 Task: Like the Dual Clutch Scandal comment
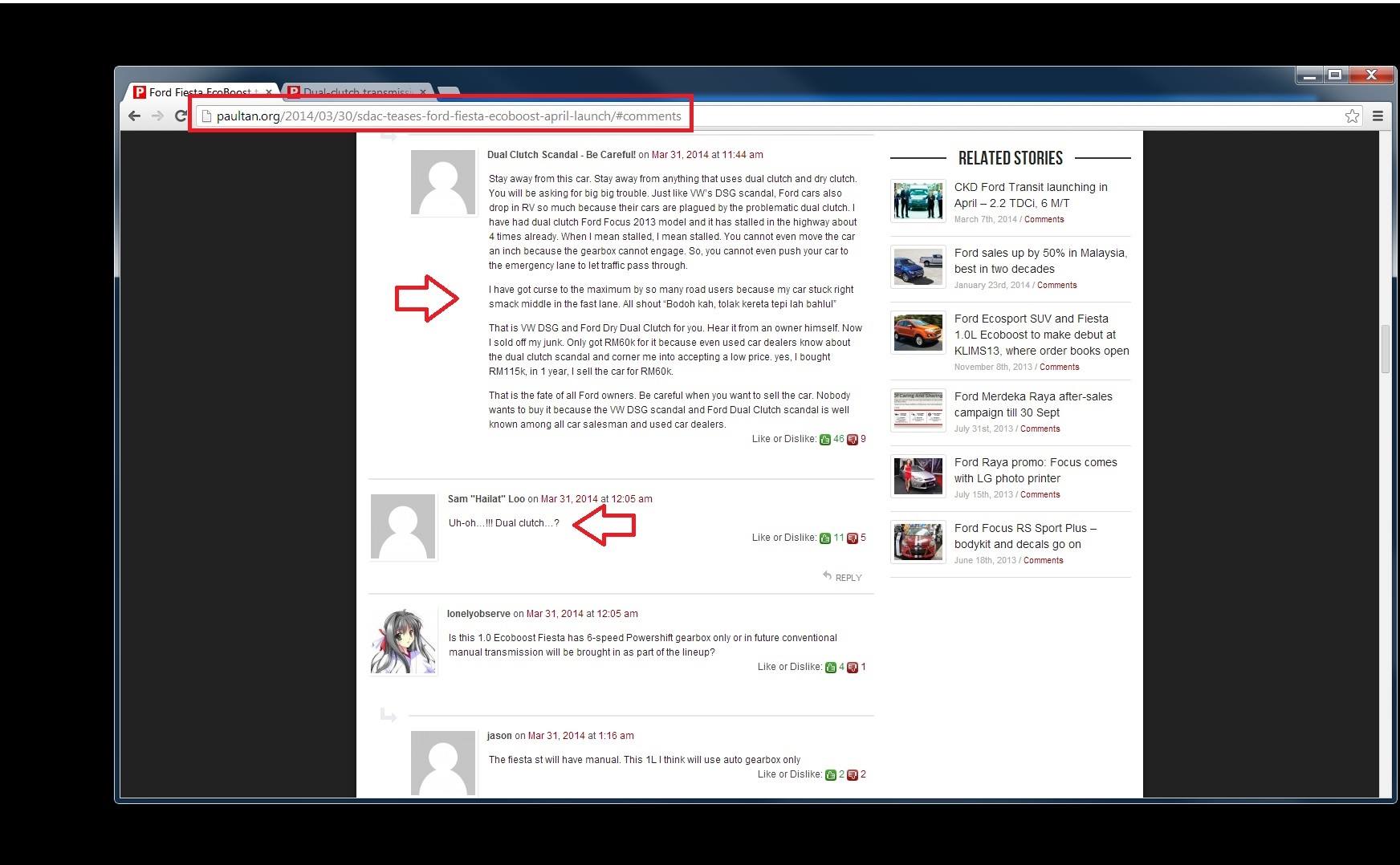(825, 440)
